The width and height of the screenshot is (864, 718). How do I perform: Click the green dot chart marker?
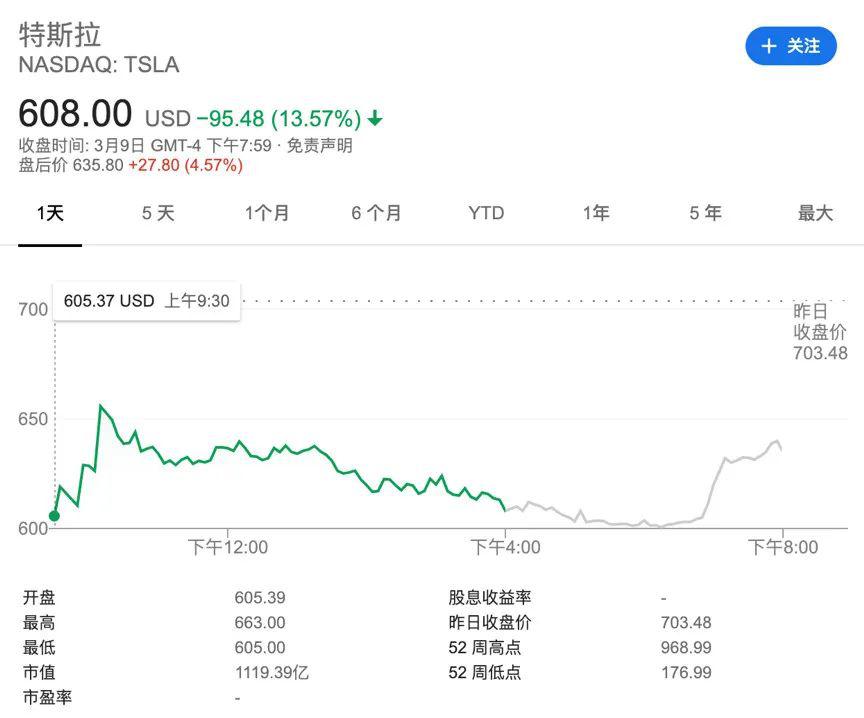(54, 516)
